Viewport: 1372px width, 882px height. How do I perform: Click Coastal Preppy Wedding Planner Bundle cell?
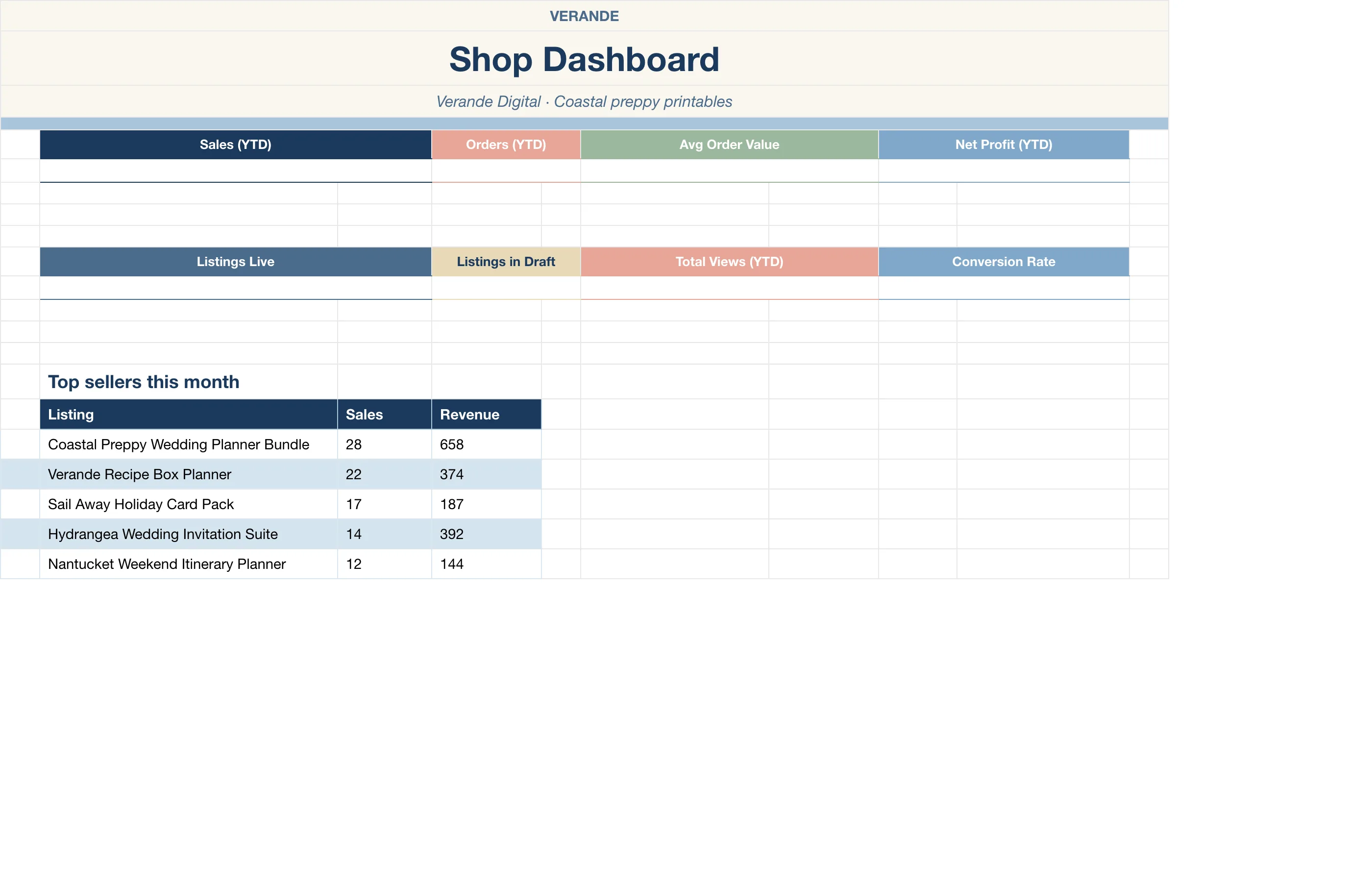pos(188,444)
